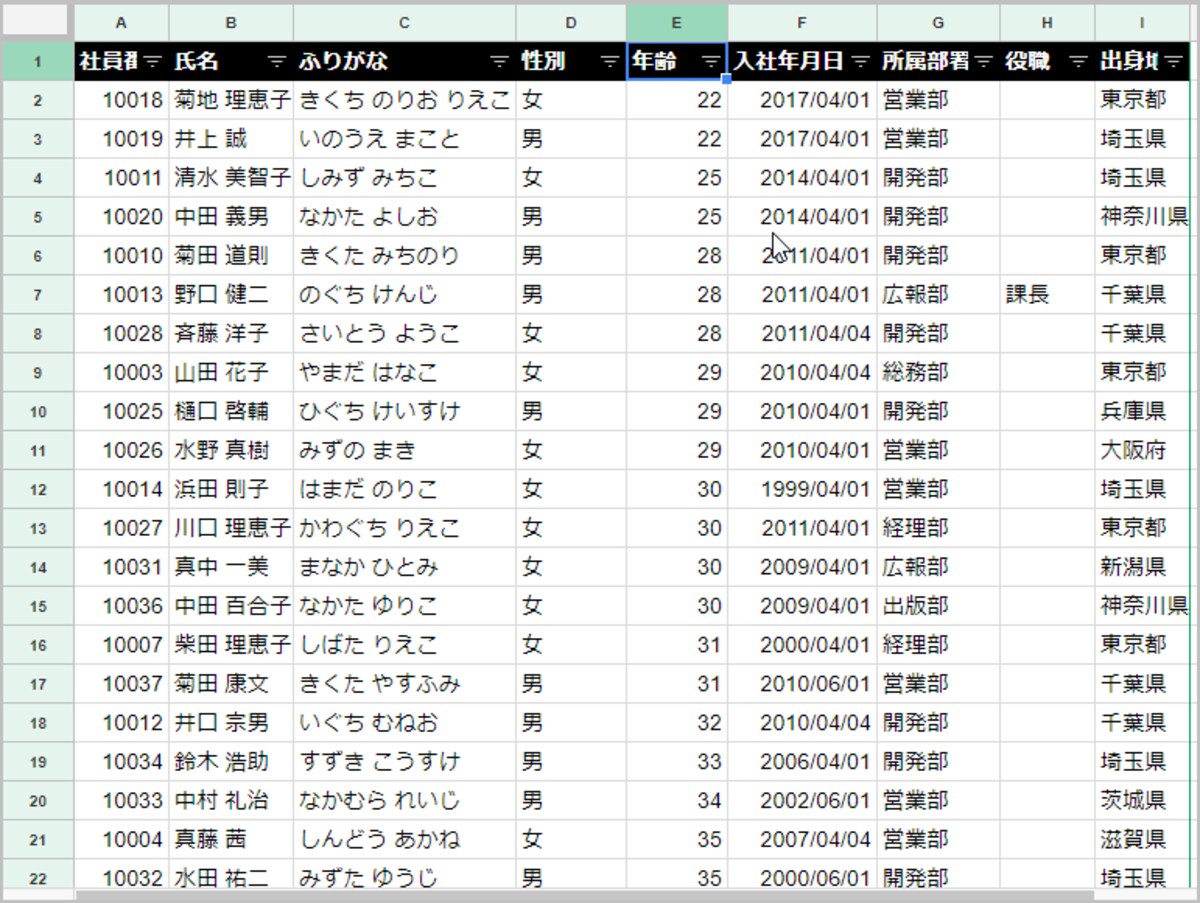This screenshot has width=1200, height=903.
Task: Click cell 菊田 道則
Action: coord(231,256)
